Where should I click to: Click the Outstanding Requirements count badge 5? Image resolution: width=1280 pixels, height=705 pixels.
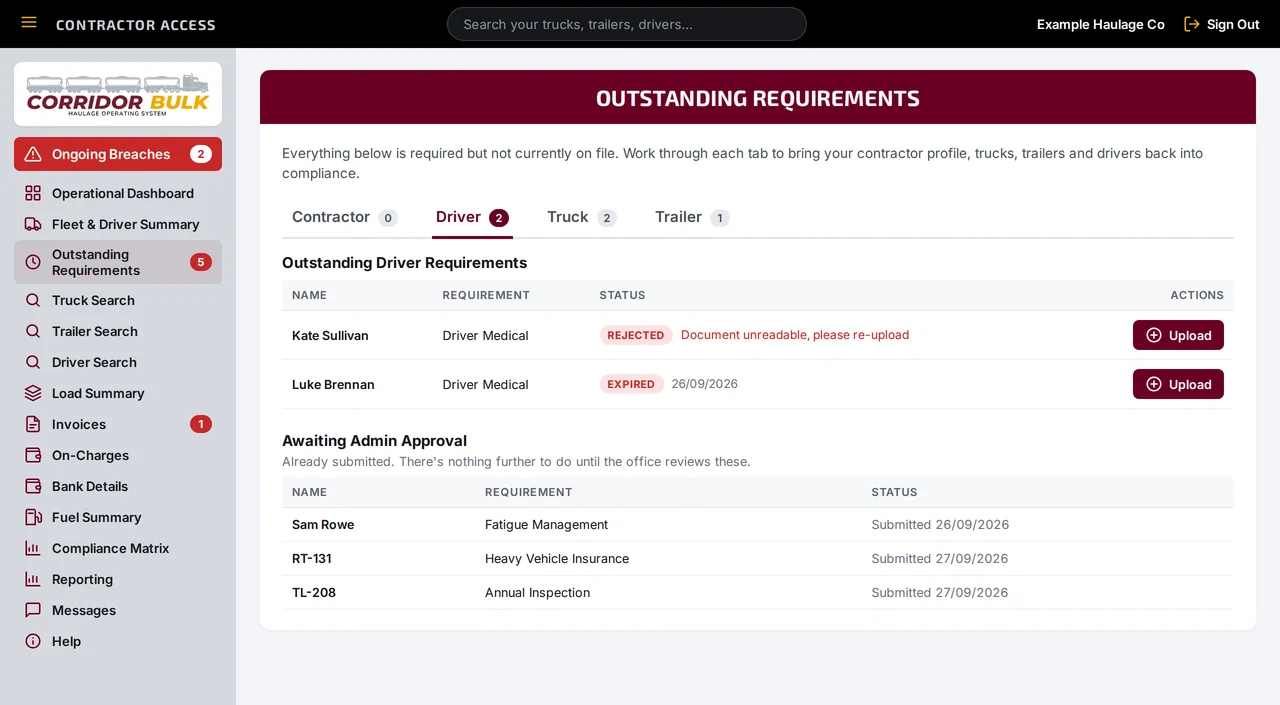click(x=201, y=262)
